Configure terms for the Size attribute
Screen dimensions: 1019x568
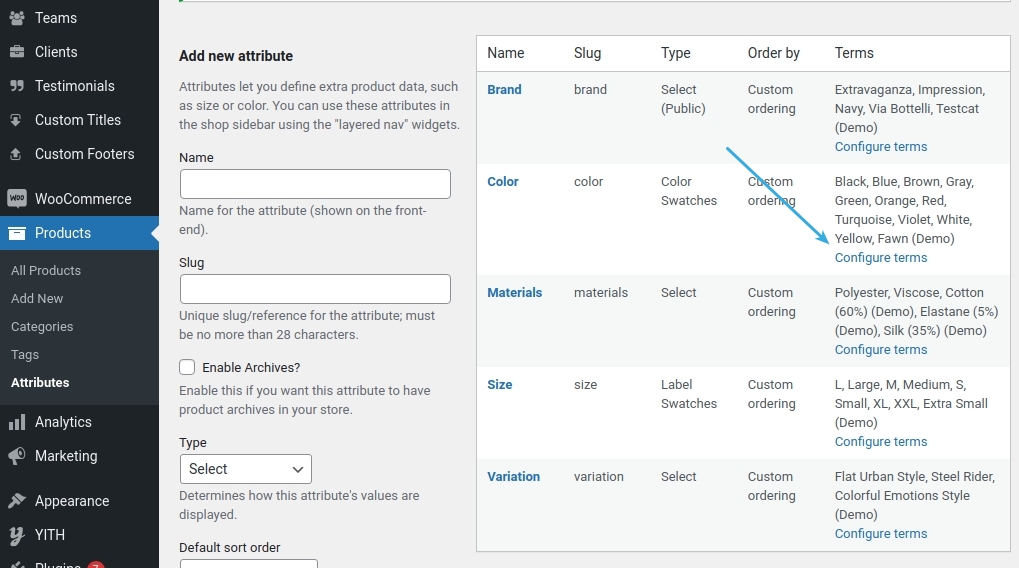tap(881, 442)
